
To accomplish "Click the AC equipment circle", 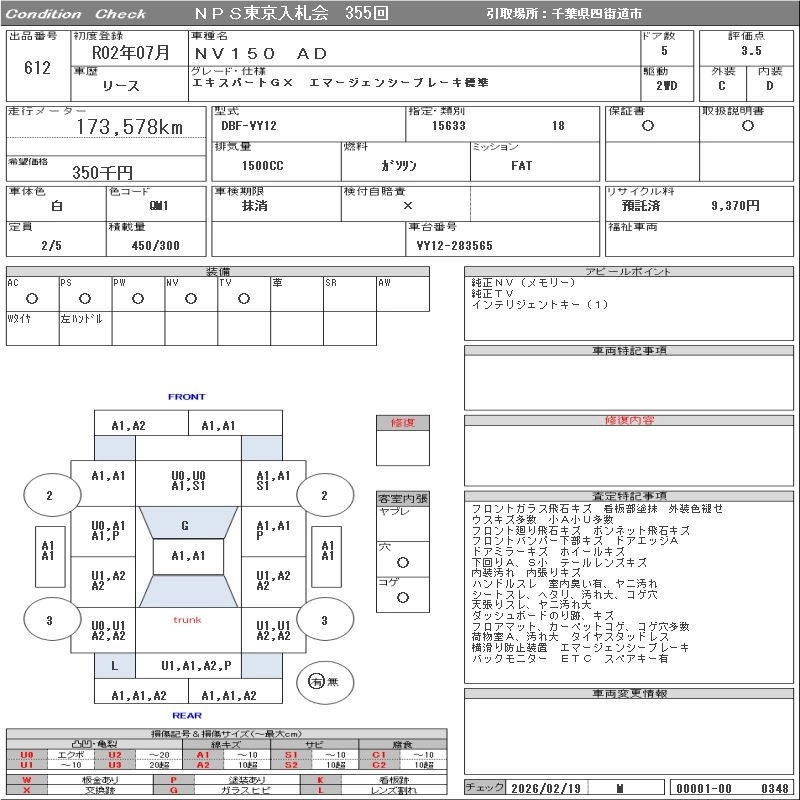I will (32, 298).
